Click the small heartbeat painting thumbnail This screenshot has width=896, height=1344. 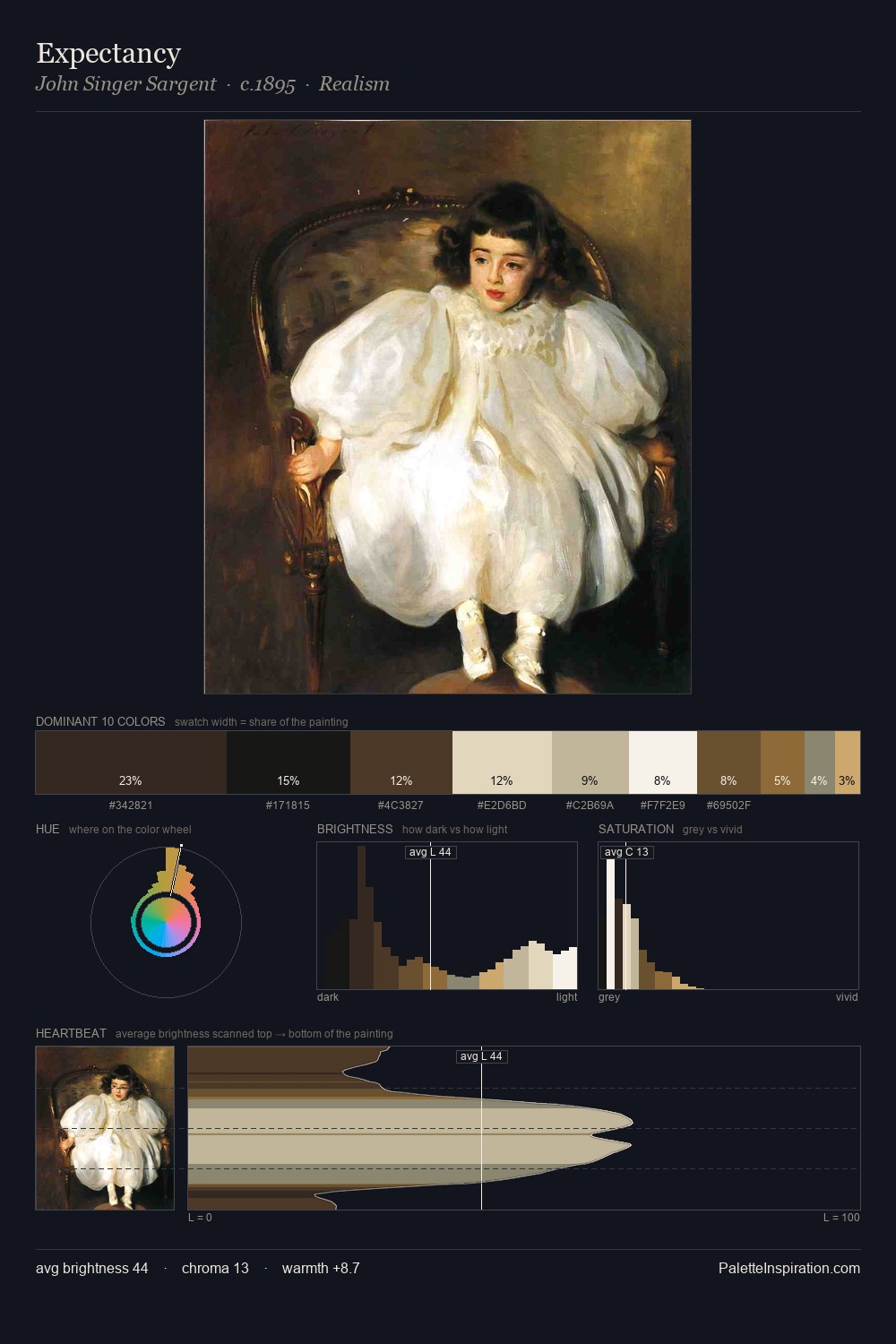[x=105, y=1128]
